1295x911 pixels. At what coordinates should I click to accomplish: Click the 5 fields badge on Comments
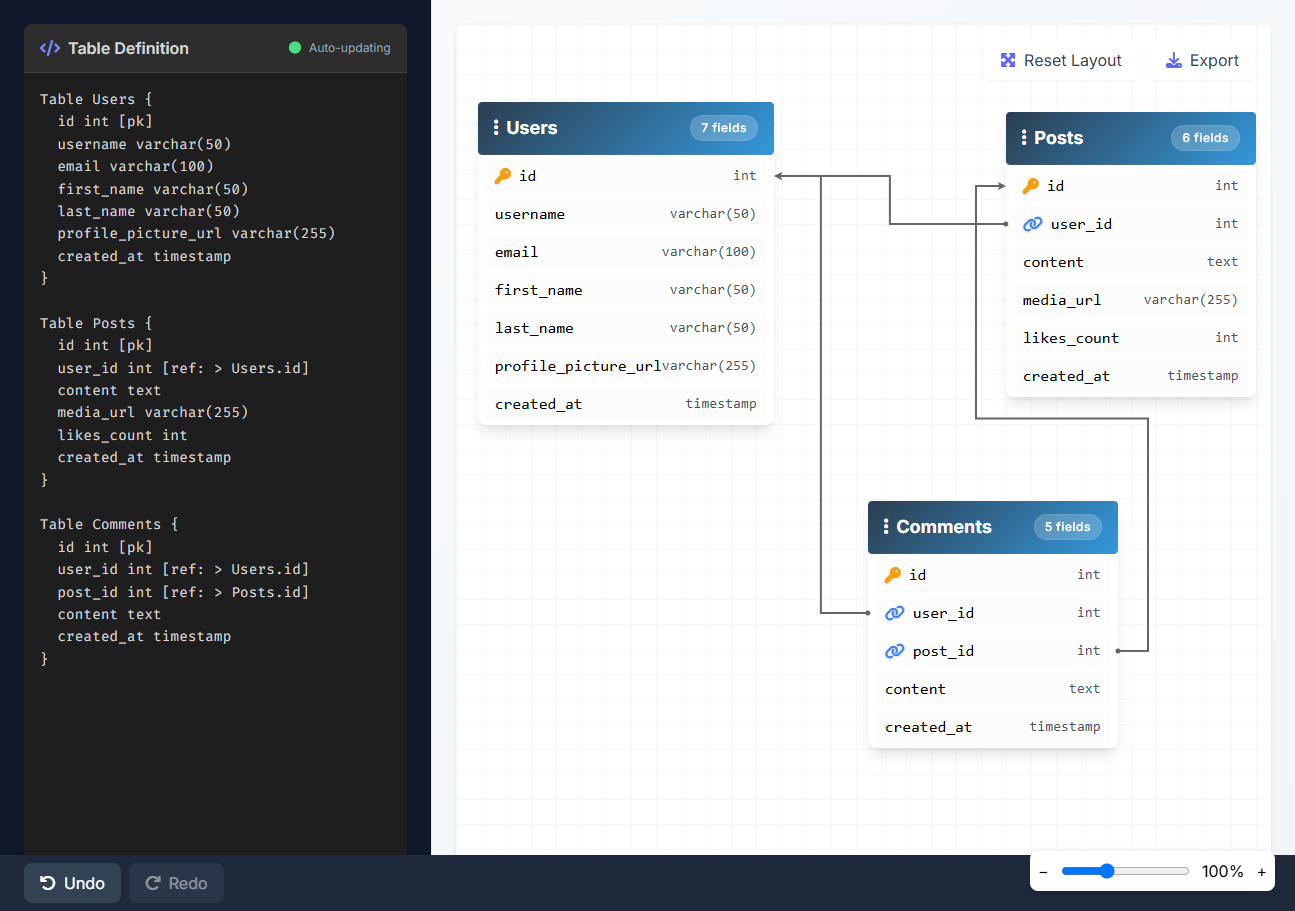[x=1068, y=527]
